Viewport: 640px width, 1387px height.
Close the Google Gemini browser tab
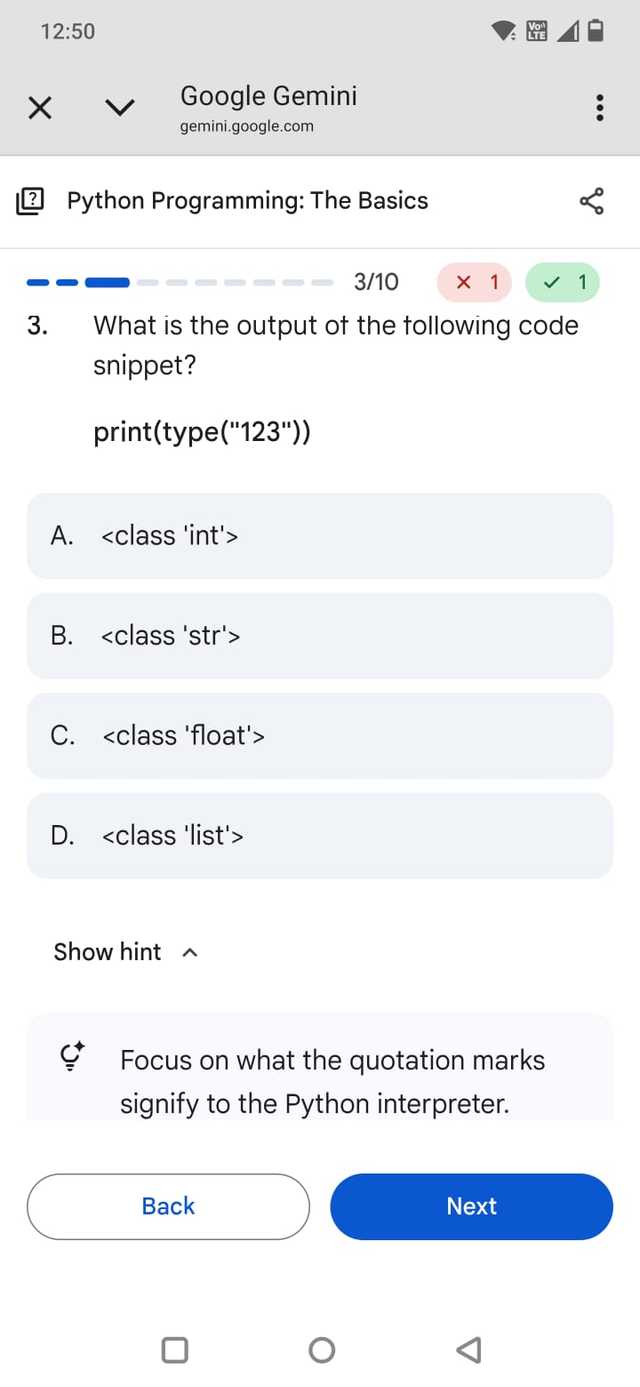pyautogui.click(x=40, y=108)
